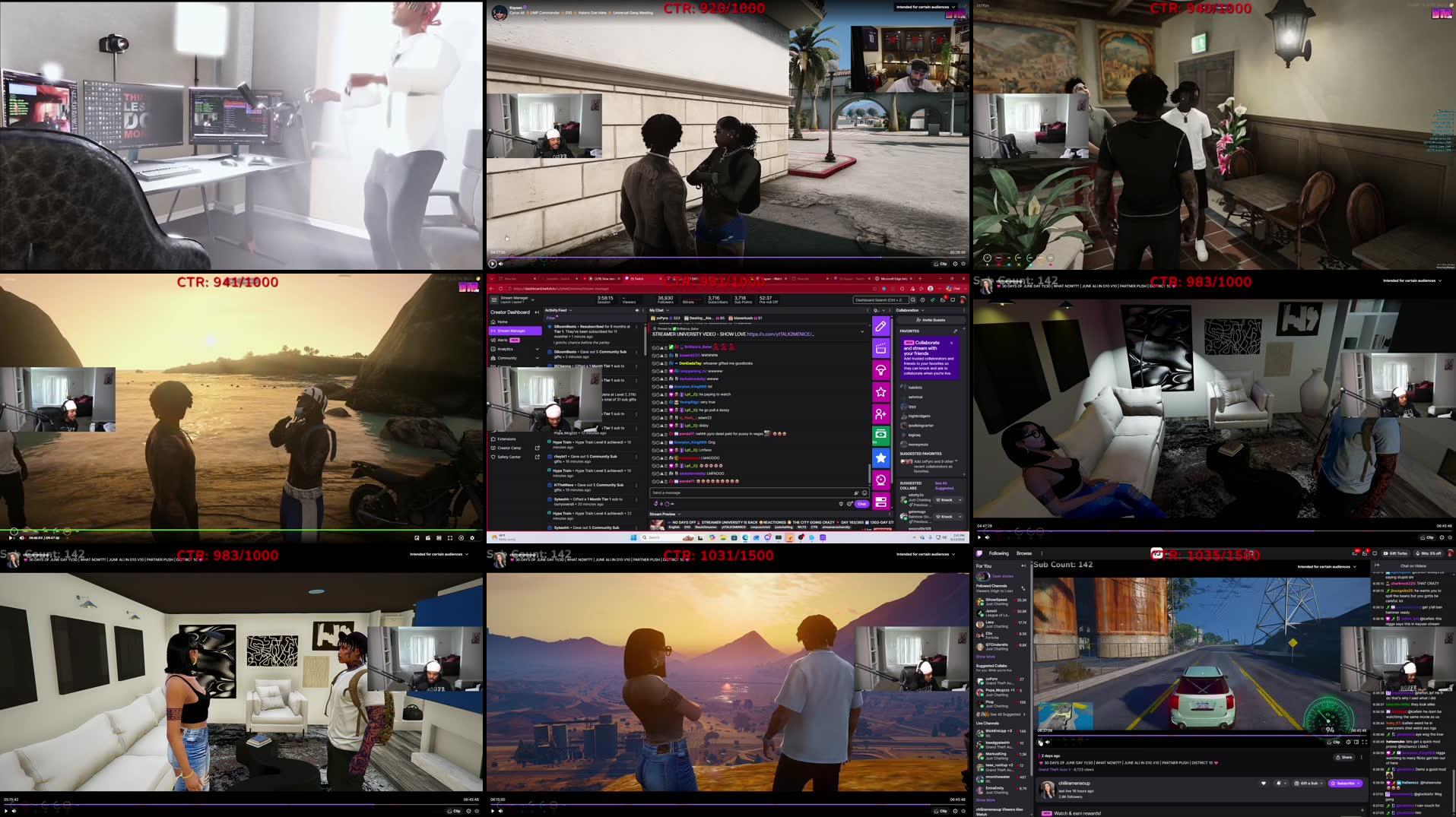Open the emote picker in dashboard chat box
The height and width of the screenshot is (817, 1456).
864,492
